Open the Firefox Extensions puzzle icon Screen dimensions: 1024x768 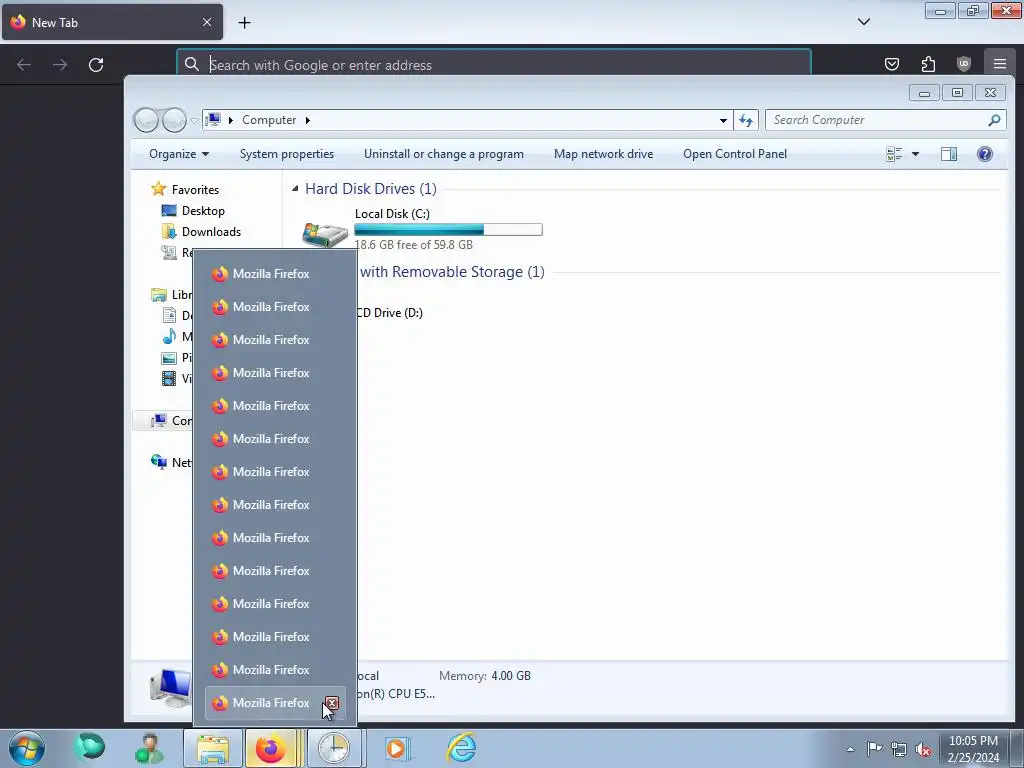(928, 64)
